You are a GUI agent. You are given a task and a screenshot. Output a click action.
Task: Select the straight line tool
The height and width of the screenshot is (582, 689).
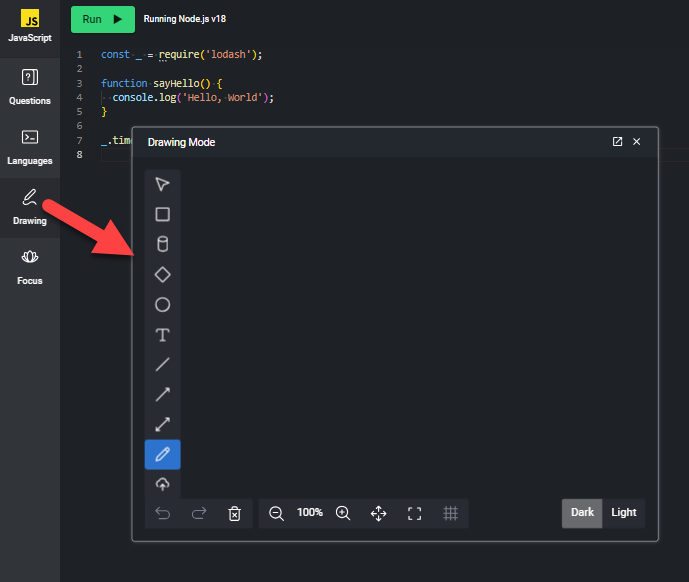coord(162,365)
